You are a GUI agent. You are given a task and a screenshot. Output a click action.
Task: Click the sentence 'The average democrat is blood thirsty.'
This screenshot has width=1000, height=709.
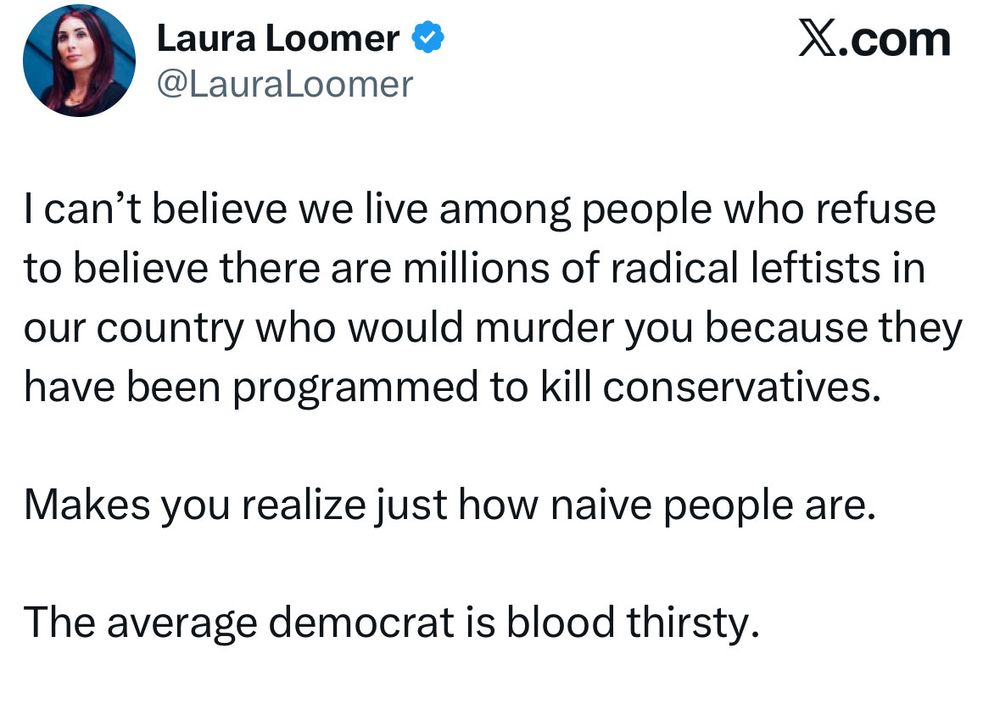pyautogui.click(x=392, y=623)
